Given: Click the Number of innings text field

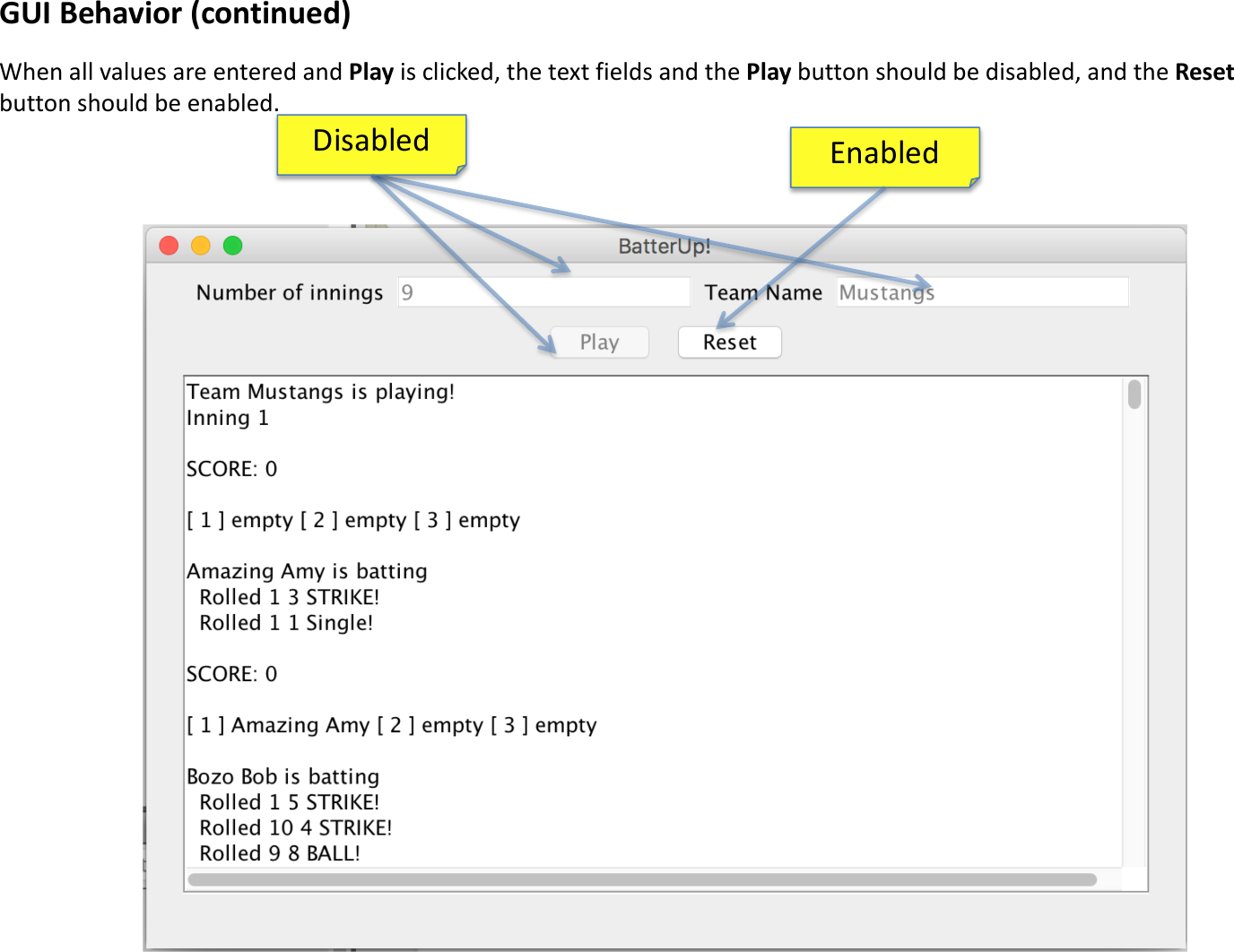Looking at the screenshot, I should 544,292.
